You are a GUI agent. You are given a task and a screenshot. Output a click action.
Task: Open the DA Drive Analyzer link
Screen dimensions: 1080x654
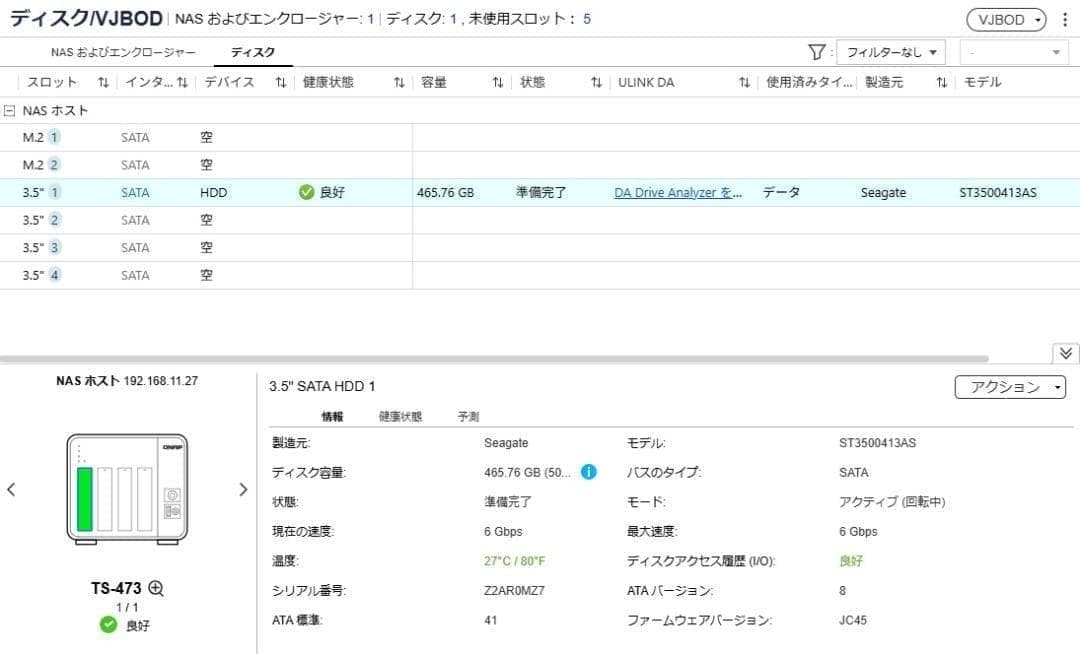pos(677,193)
